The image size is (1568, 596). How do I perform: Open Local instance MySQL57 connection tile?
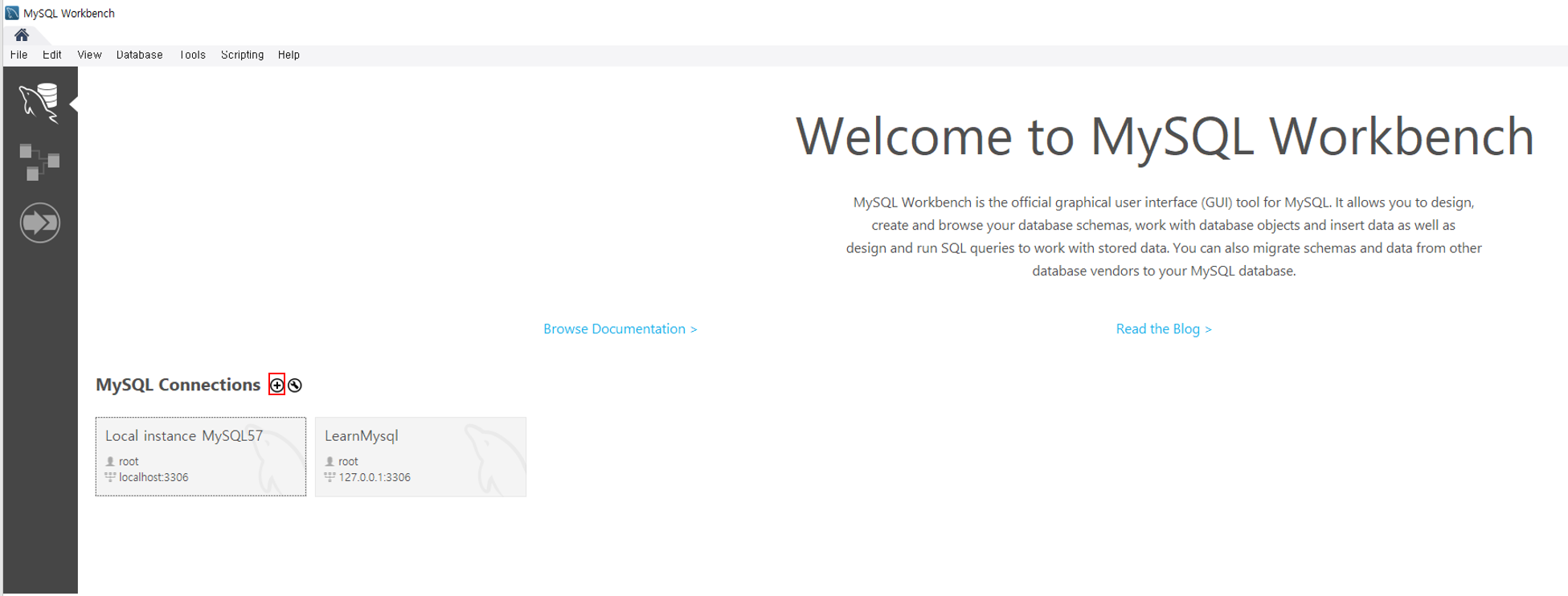(201, 456)
